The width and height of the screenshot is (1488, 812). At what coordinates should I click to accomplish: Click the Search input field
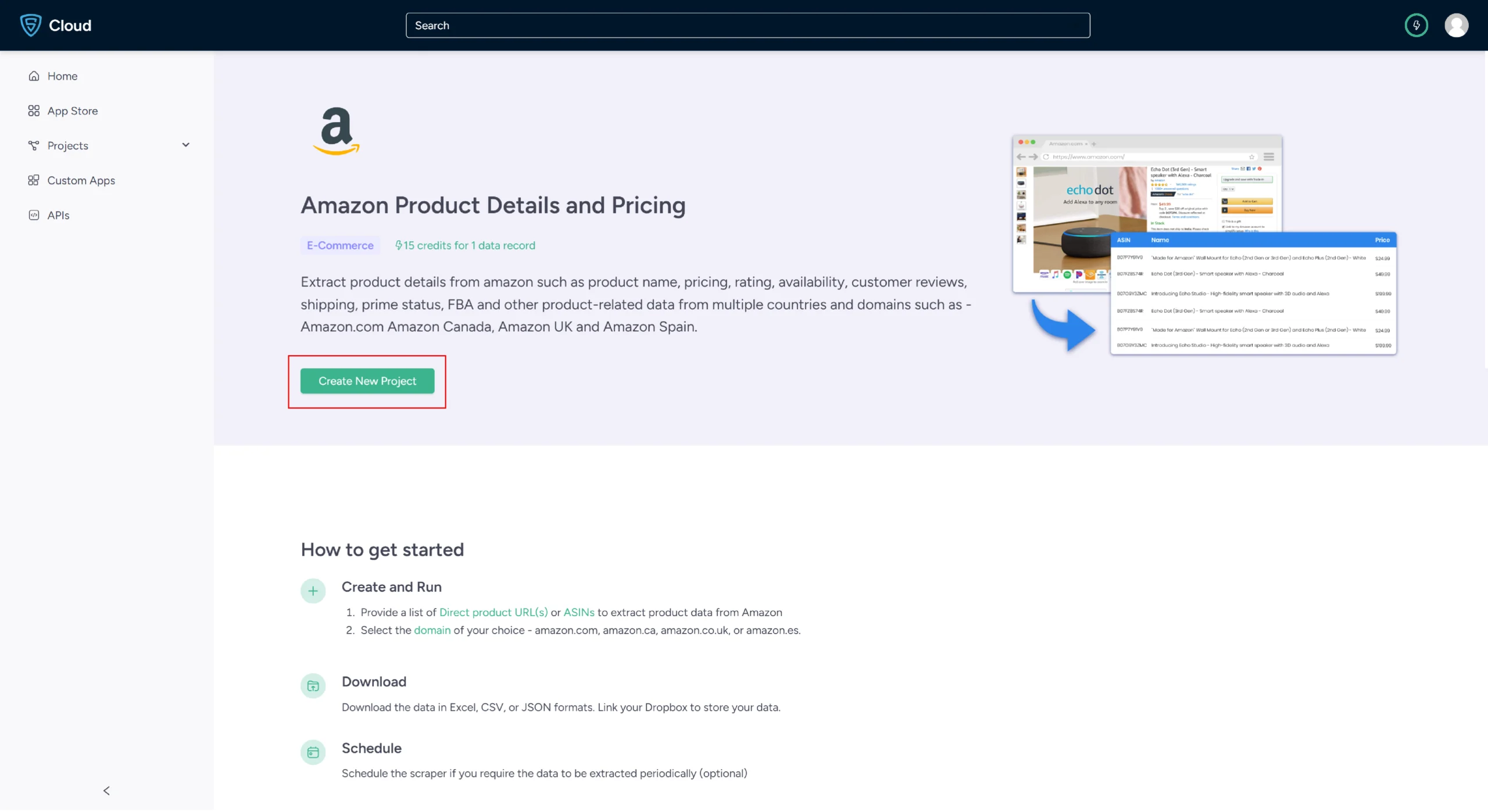tap(748, 25)
